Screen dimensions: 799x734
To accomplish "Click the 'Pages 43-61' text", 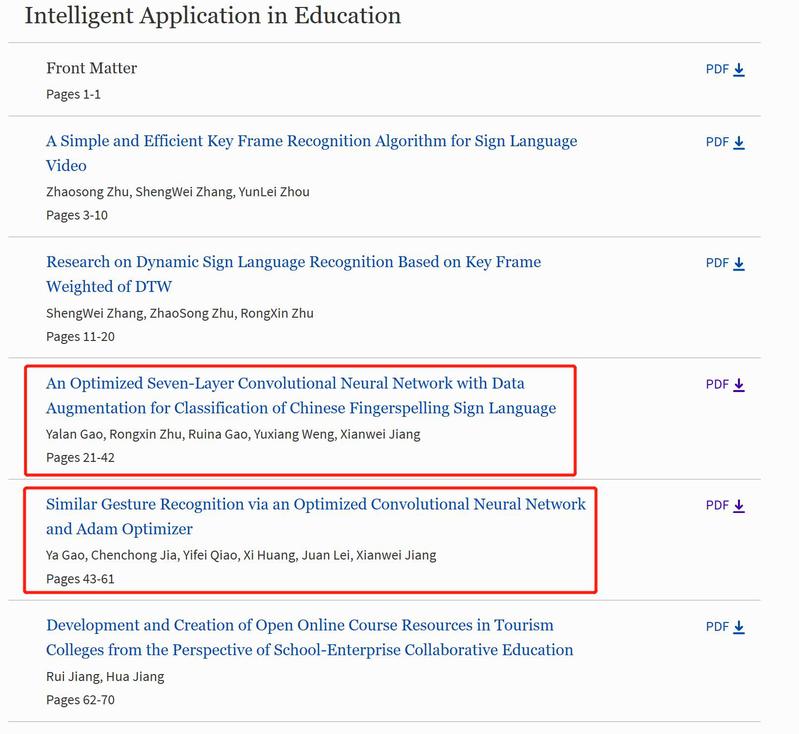I will [x=80, y=579].
